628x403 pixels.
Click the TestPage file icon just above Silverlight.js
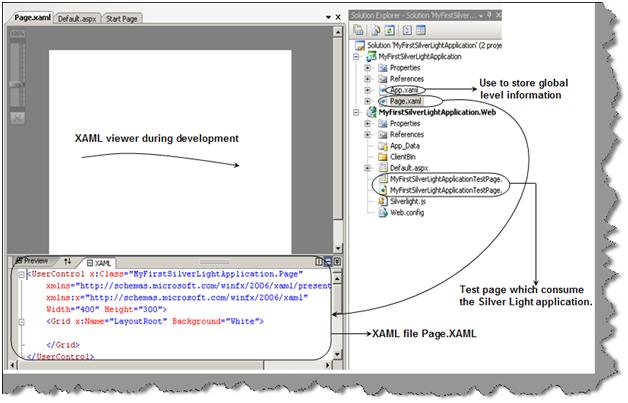pyautogui.click(x=383, y=190)
